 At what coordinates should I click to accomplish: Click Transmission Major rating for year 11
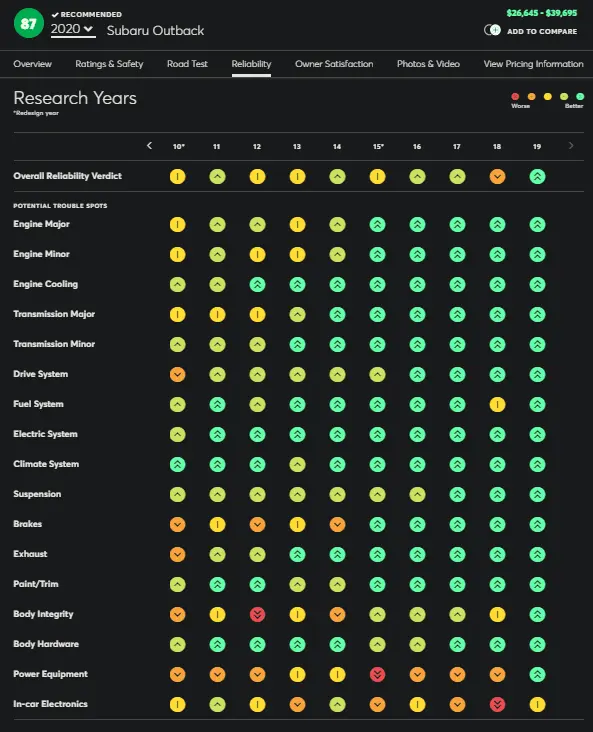[x=217, y=315]
